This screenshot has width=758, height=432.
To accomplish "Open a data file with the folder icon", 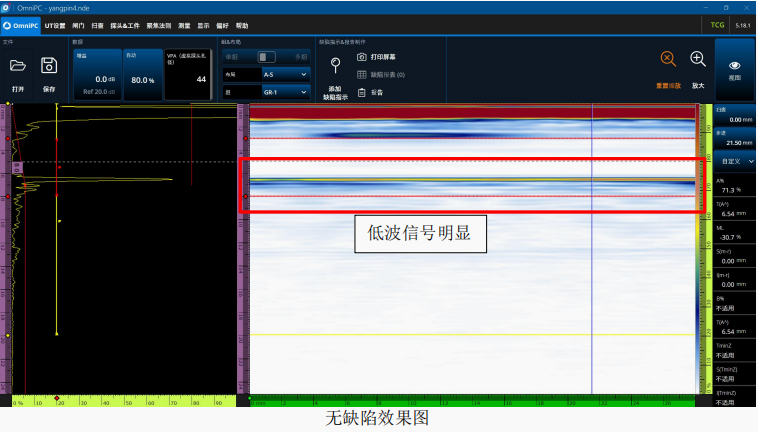I will [18, 66].
